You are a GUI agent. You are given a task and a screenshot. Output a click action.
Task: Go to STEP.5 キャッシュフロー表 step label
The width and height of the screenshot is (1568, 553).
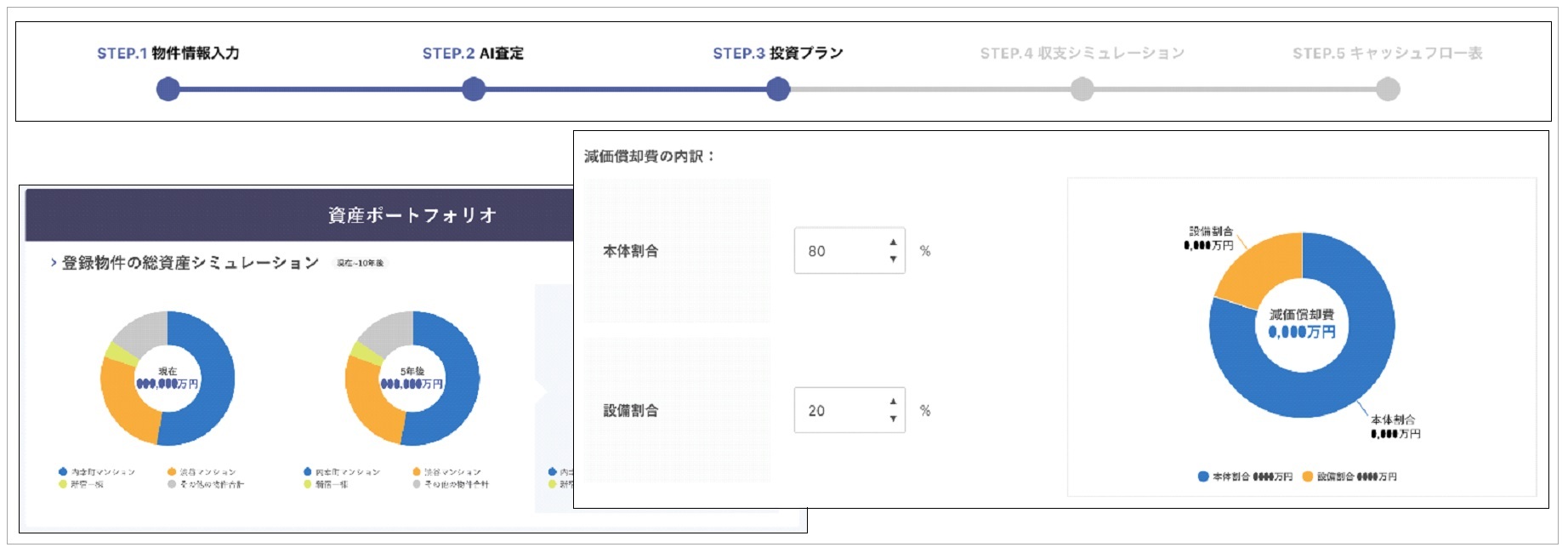(x=1387, y=54)
